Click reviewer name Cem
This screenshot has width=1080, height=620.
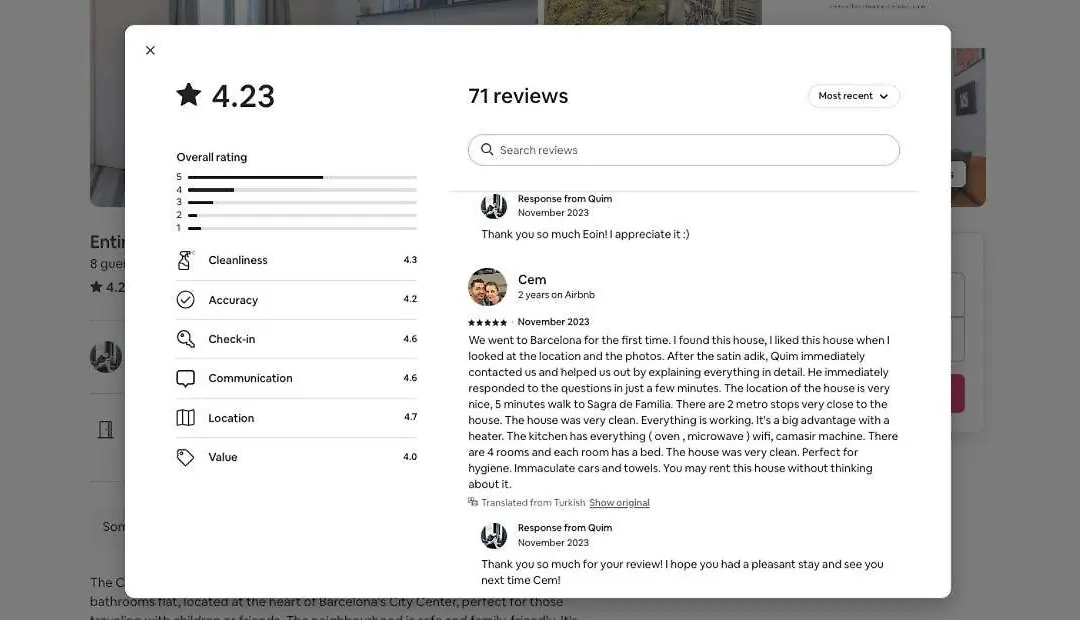pos(532,280)
